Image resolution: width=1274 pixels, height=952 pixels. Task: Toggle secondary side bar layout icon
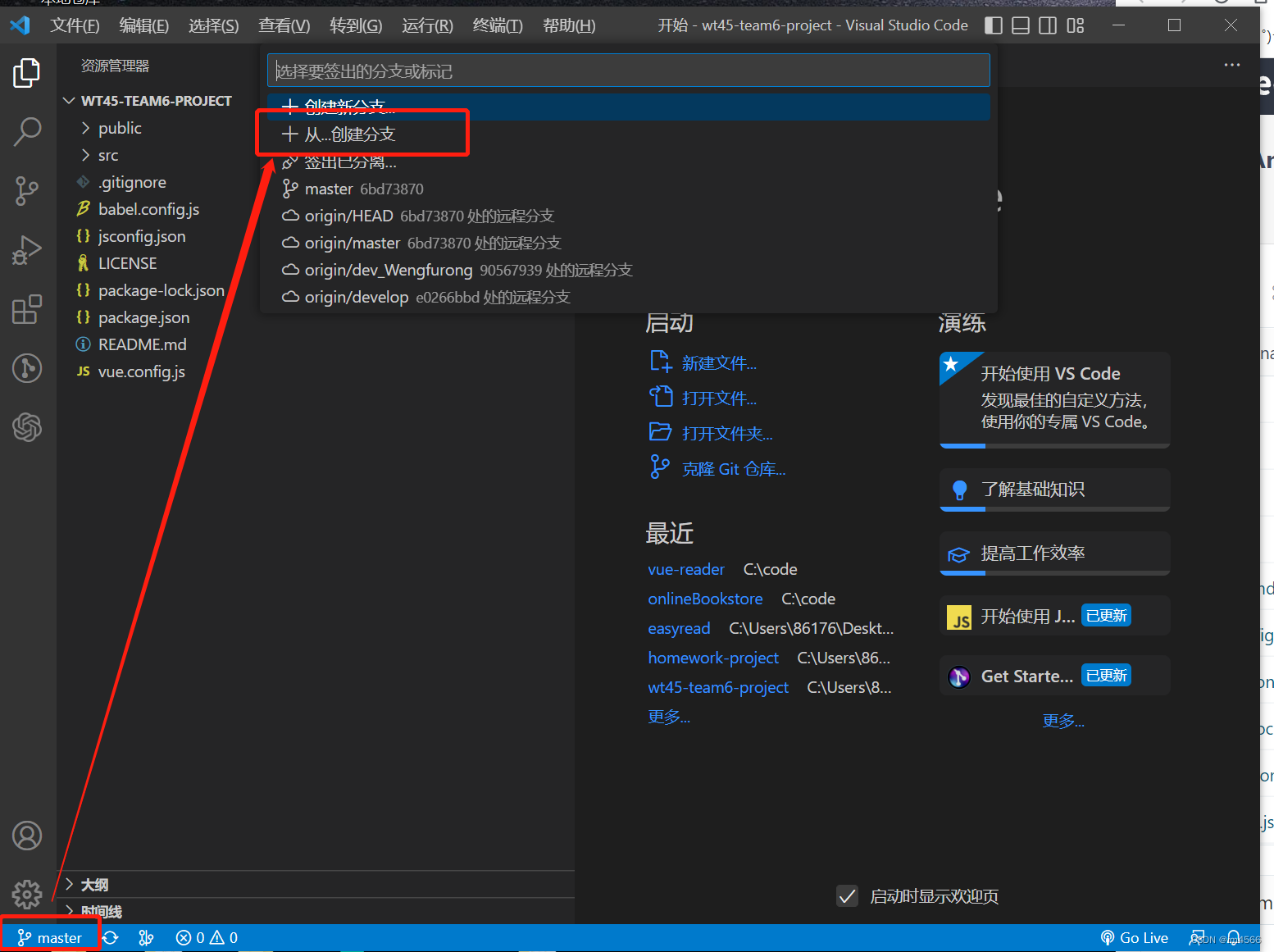tap(1048, 25)
